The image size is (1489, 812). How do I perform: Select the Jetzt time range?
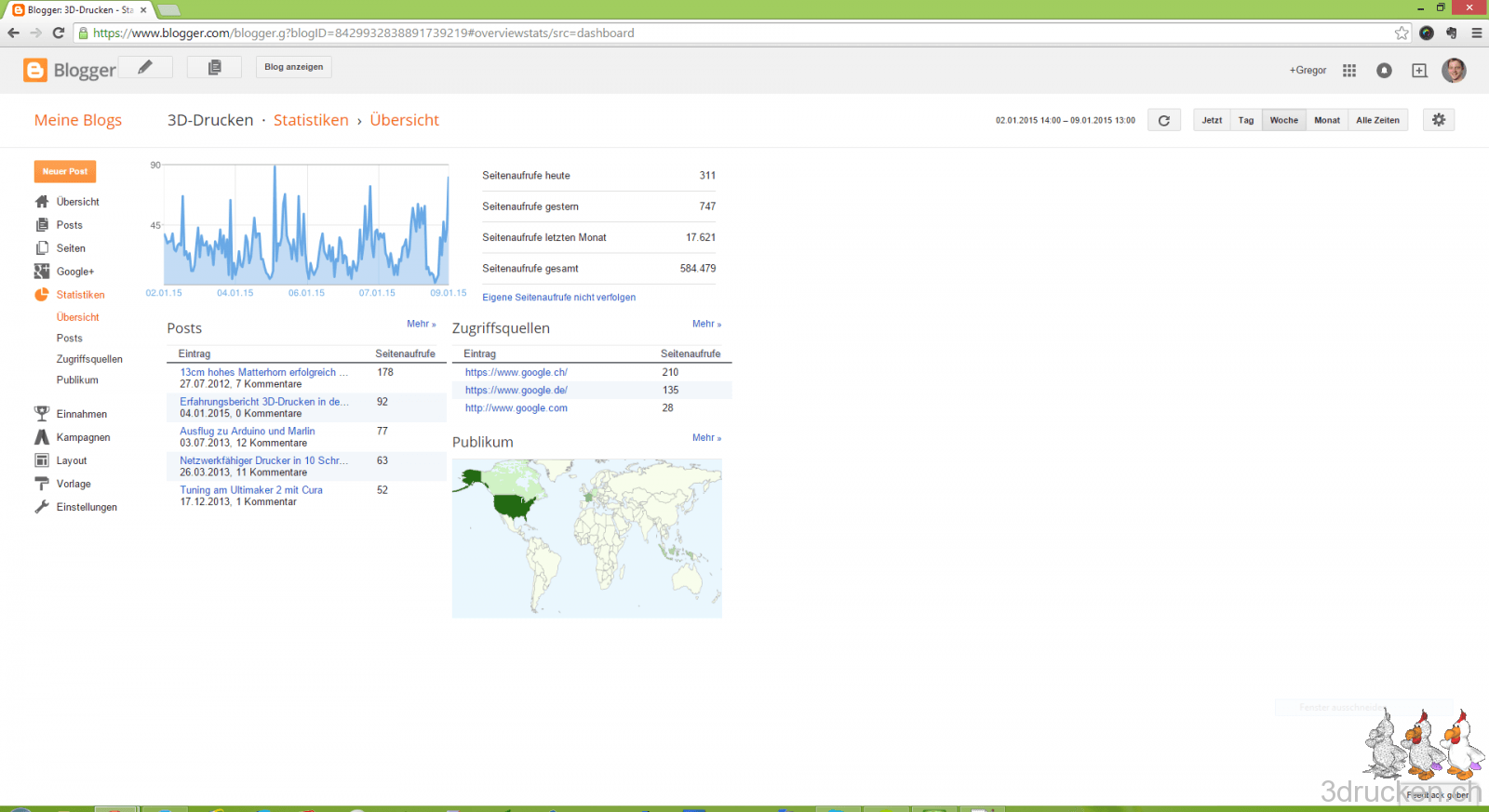[x=1212, y=120]
